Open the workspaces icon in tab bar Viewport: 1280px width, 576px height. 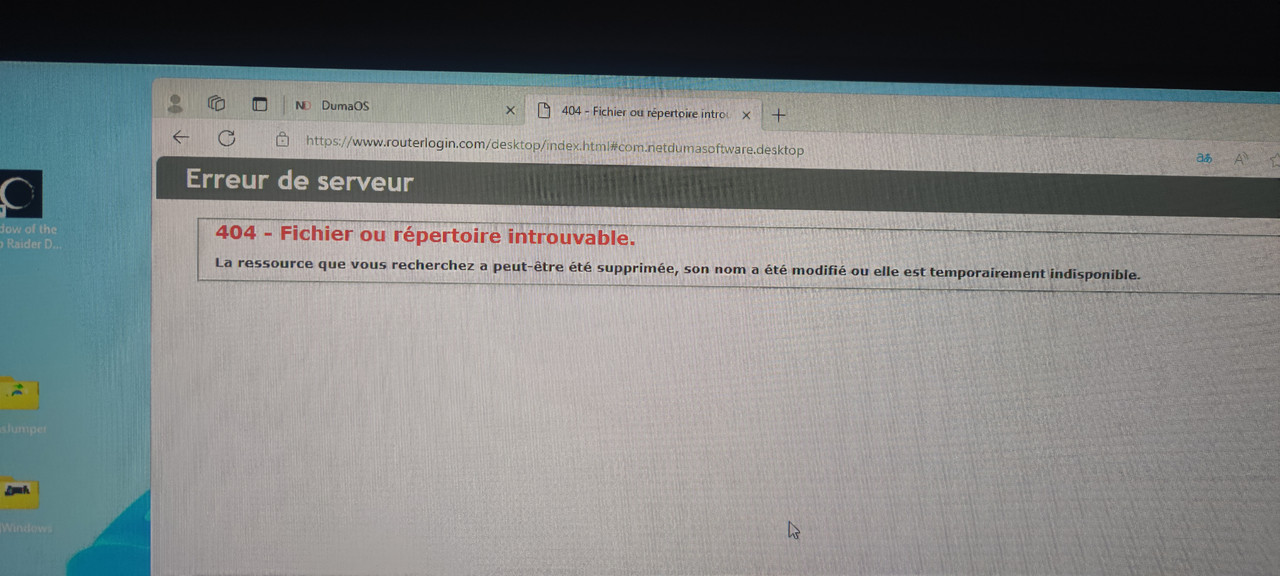point(216,103)
